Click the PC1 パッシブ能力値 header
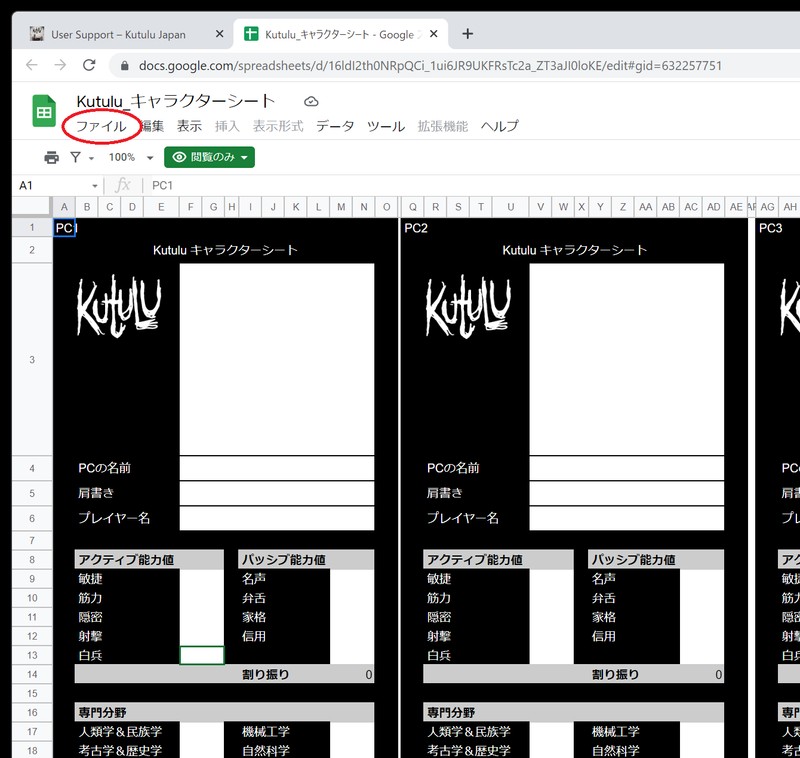 coord(306,560)
